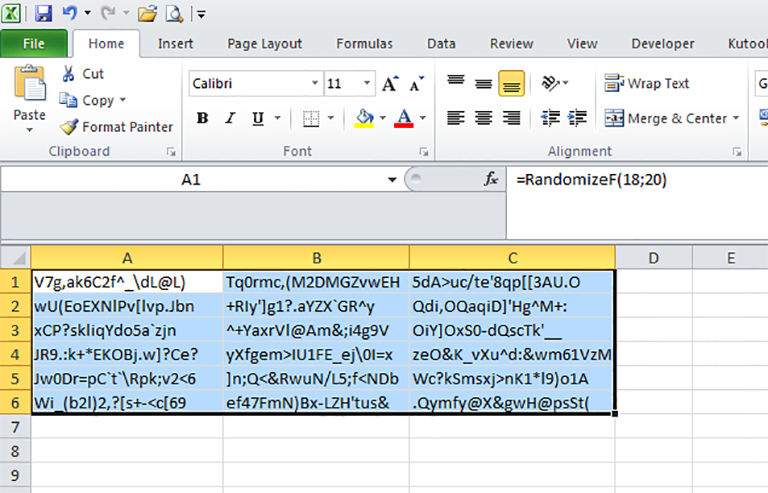768x493 pixels.
Task: Expand the Merge & Center dropdown arrow
Action: tap(737, 118)
